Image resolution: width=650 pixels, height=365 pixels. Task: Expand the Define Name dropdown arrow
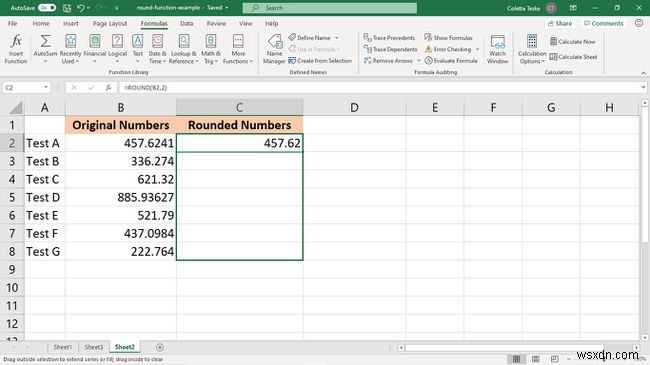point(337,38)
